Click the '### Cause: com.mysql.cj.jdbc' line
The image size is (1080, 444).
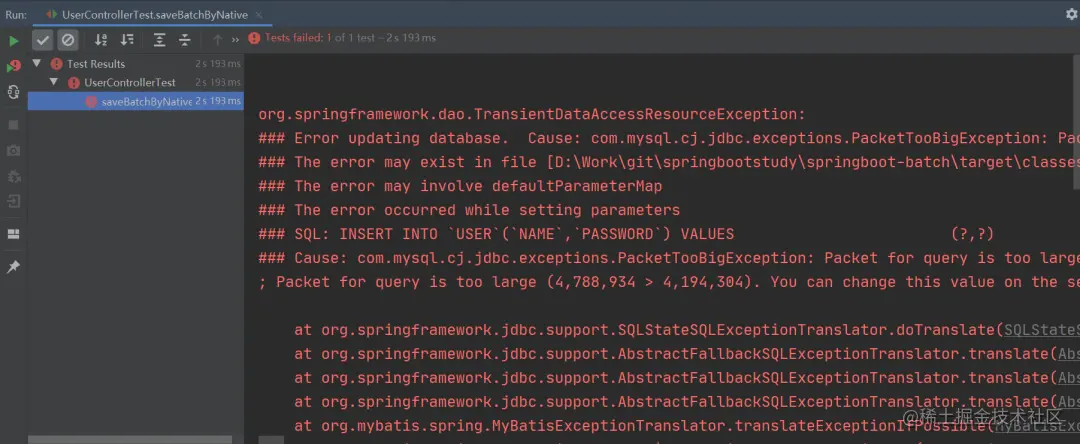[669, 258]
